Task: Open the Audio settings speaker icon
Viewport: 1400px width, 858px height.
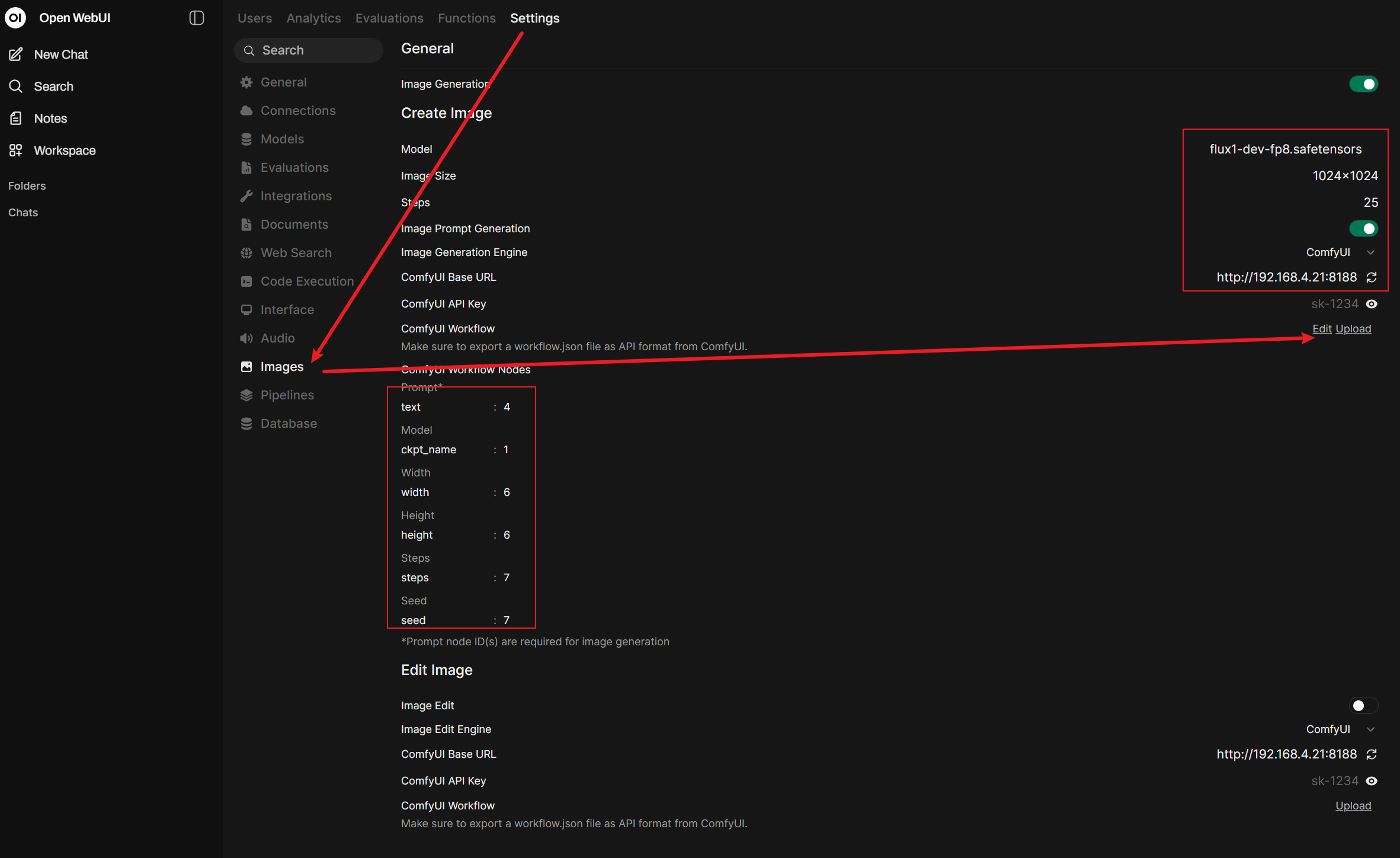Action: pos(246,338)
